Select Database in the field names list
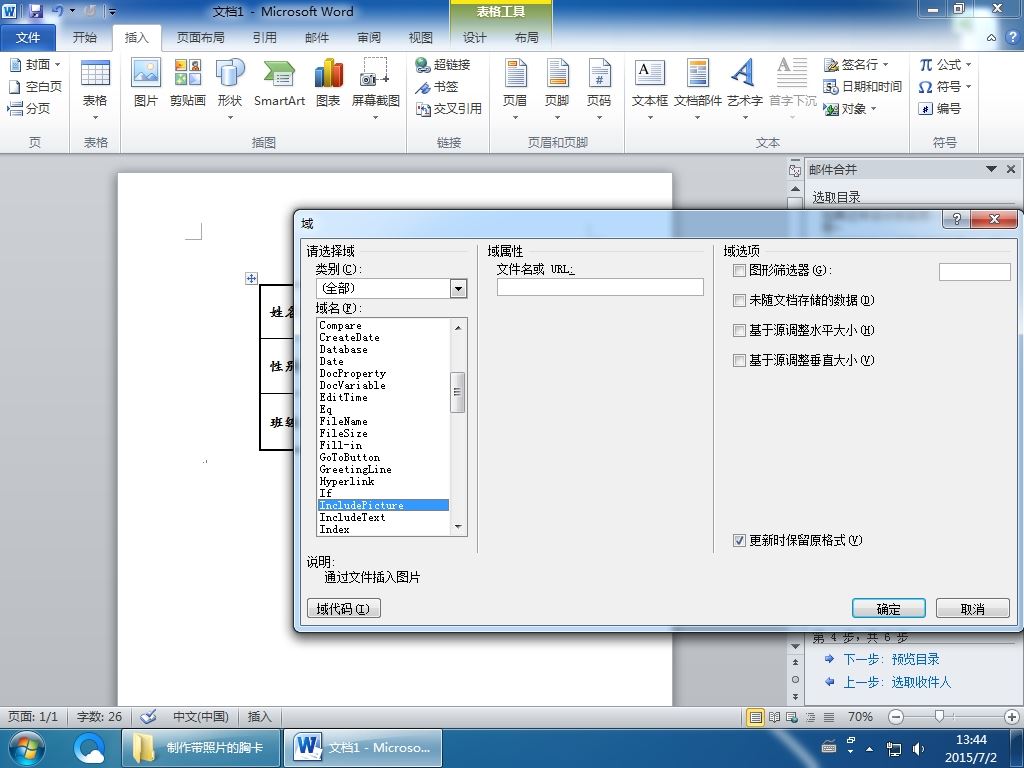Image resolution: width=1024 pixels, height=768 pixels. pyautogui.click(x=383, y=349)
